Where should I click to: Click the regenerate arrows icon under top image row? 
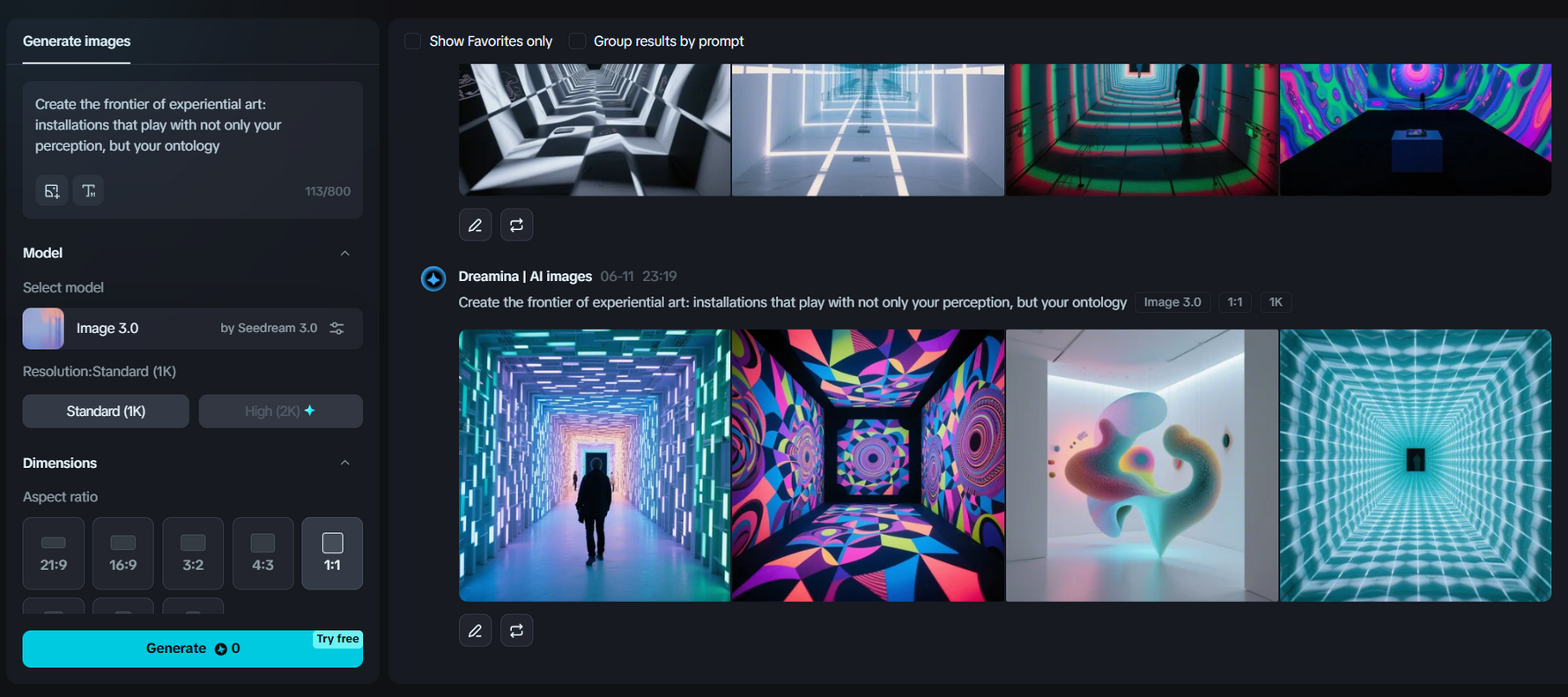click(517, 226)
